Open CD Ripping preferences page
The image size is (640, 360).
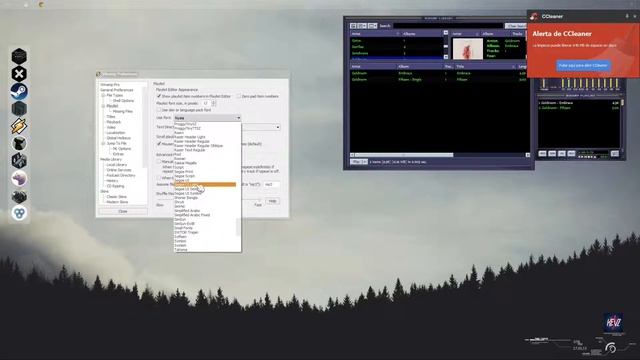click(116, 186)
